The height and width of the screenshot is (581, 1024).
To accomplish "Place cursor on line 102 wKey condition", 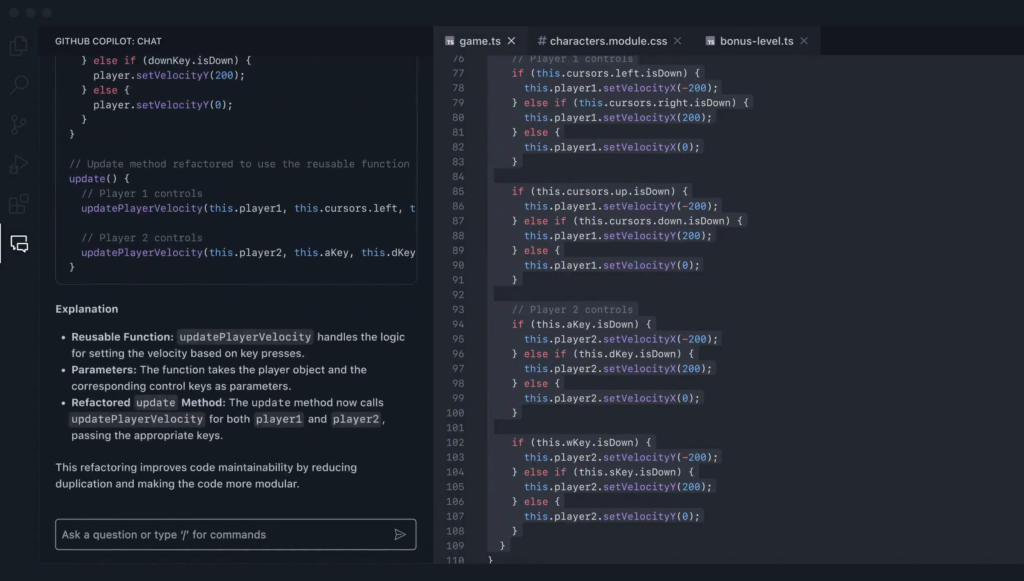I will click(x=581, y=443).
